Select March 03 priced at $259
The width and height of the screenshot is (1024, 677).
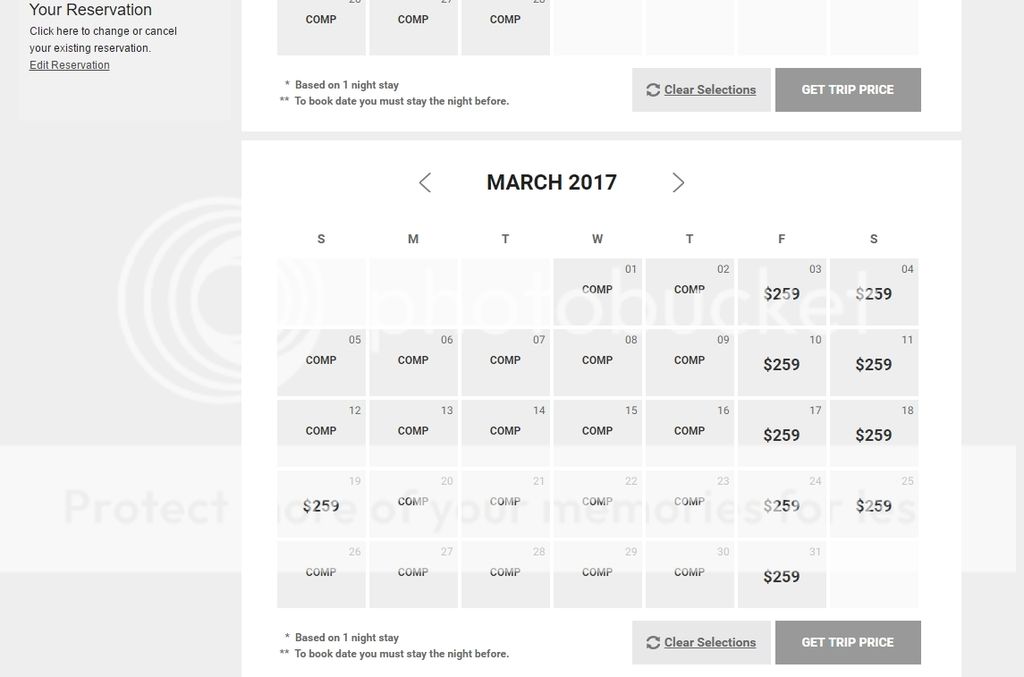(782, 292)
